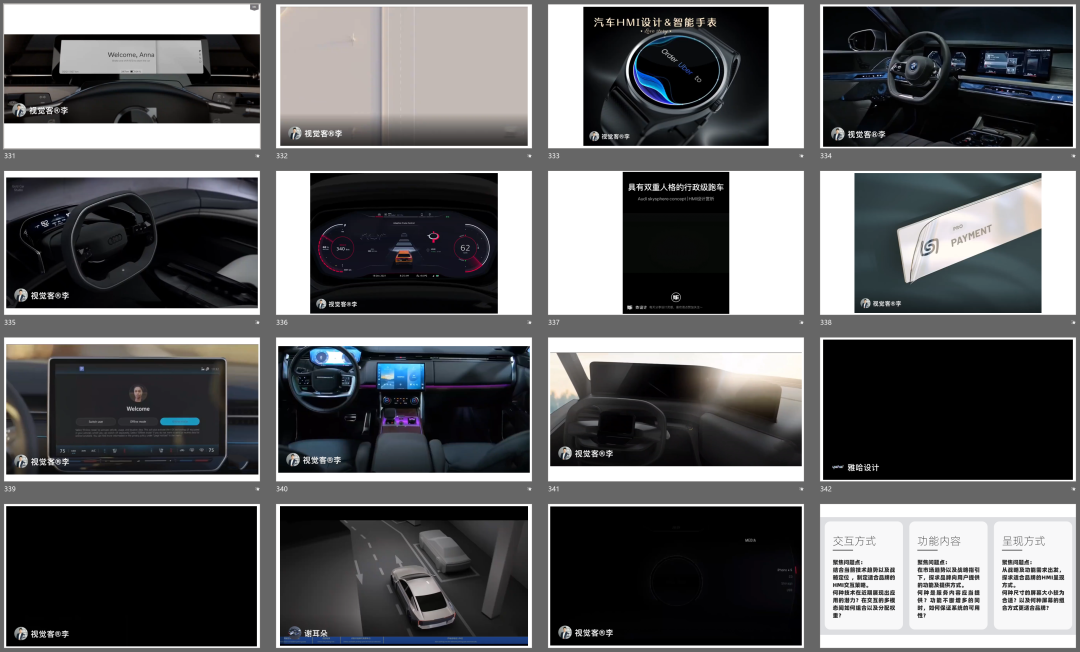The image size is (1080, 652).
Task: Select the BMW cockpit interior slide 334
Action: 948,77
